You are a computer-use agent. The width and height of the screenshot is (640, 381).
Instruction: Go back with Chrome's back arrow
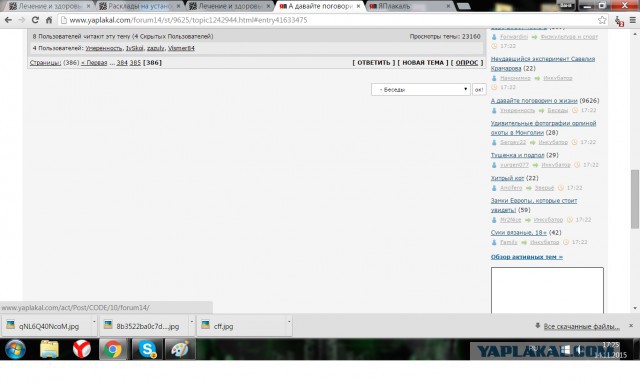(8, 20)
